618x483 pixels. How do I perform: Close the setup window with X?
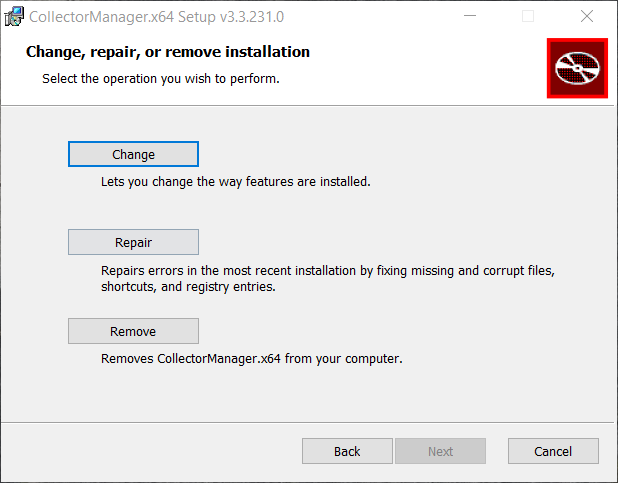[x=587, y=16]
